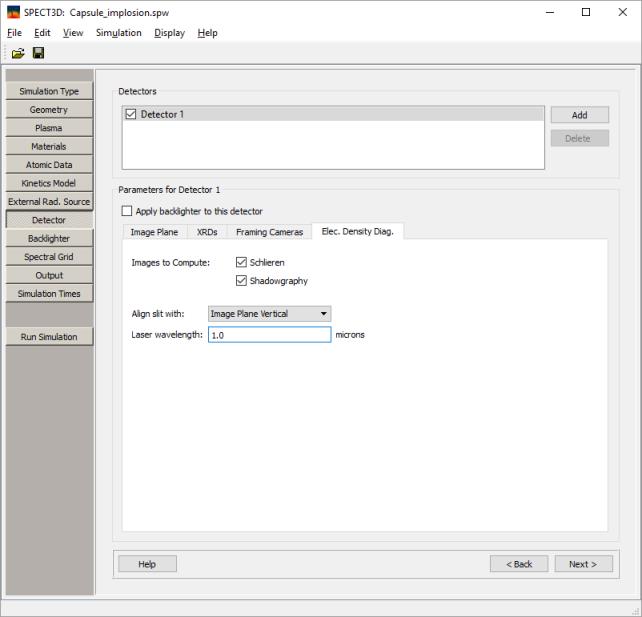
Task: Switch to the Framing Cameras tab
Action: point(269,232)
